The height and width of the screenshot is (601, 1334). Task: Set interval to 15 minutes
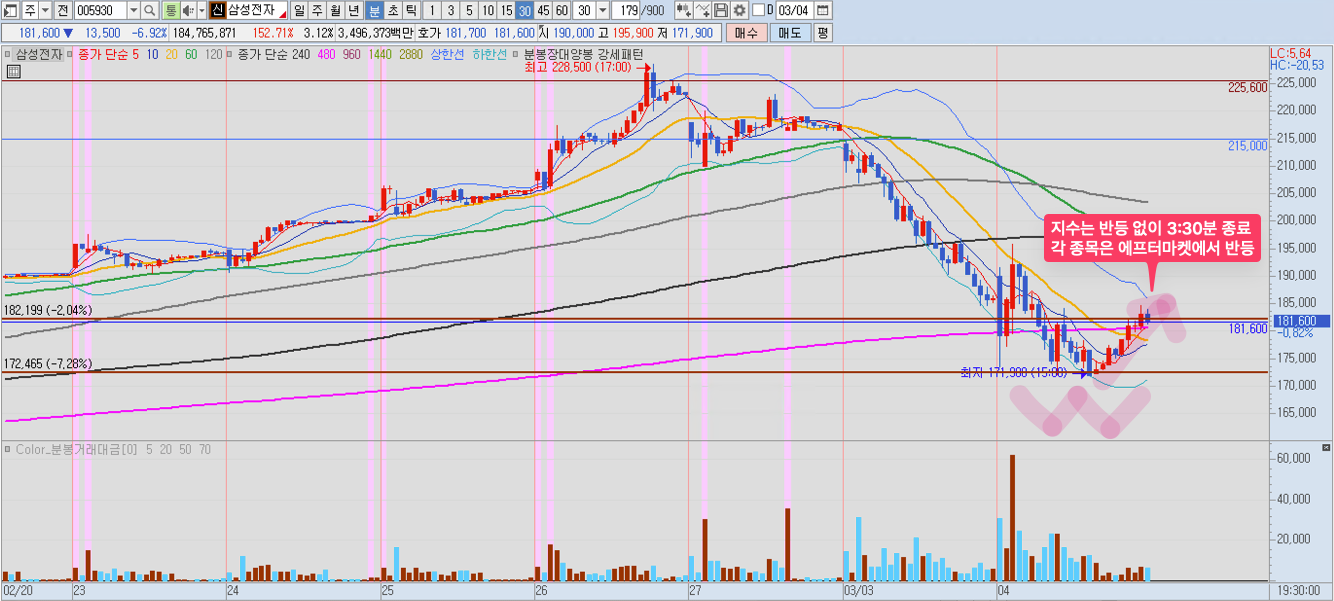(506, 10)
